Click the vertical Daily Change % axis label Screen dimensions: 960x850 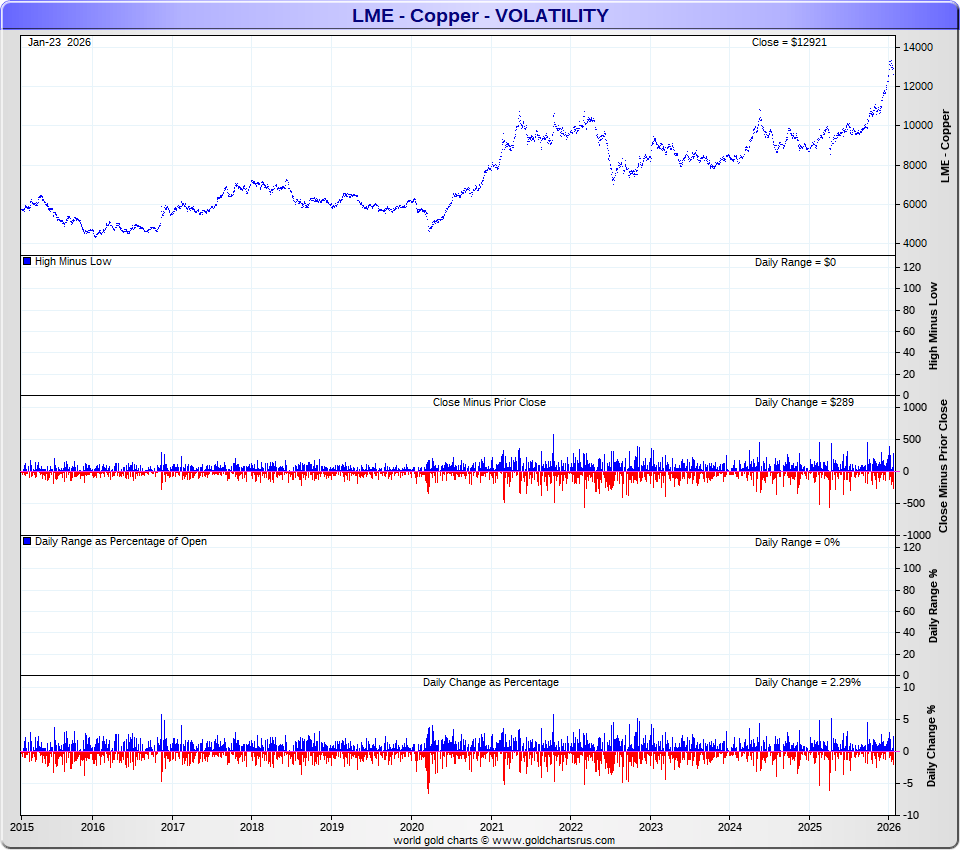pyautogui.click(x=932, y=746)
